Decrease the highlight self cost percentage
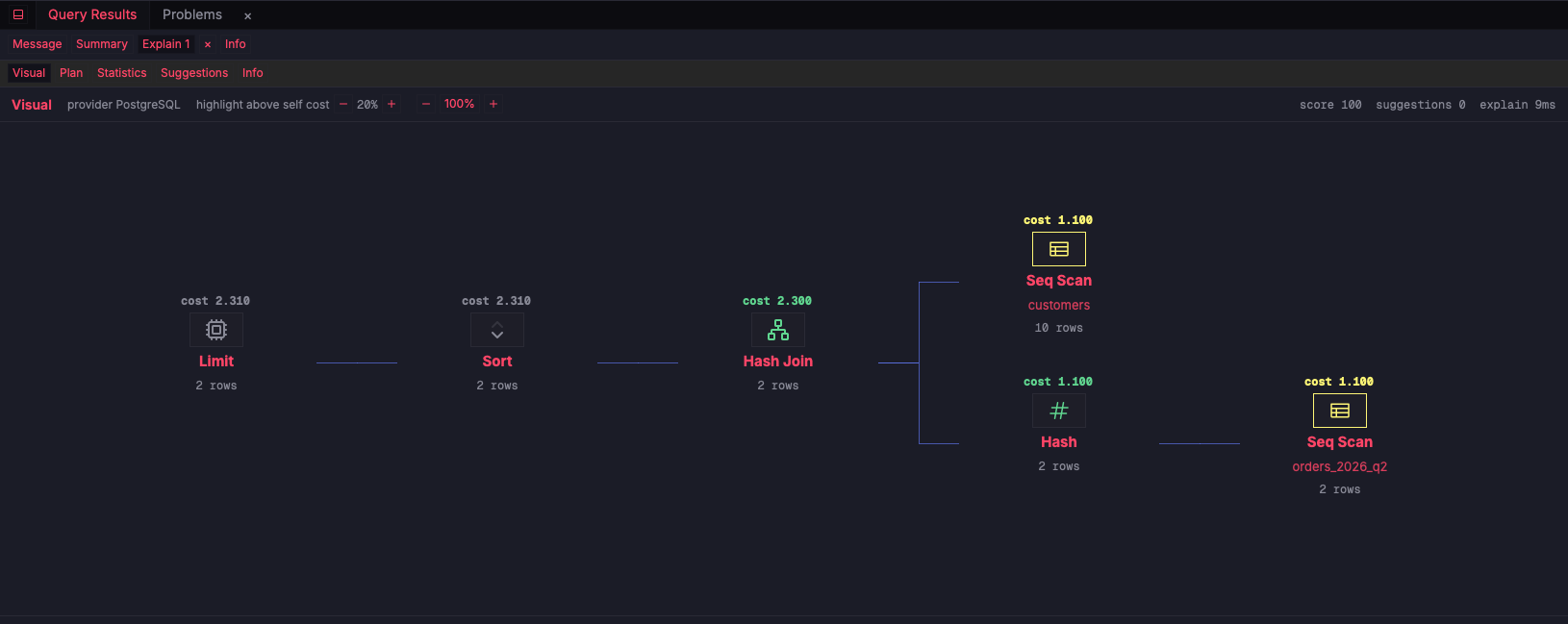1568x624 pixels. tap(343, 104)
